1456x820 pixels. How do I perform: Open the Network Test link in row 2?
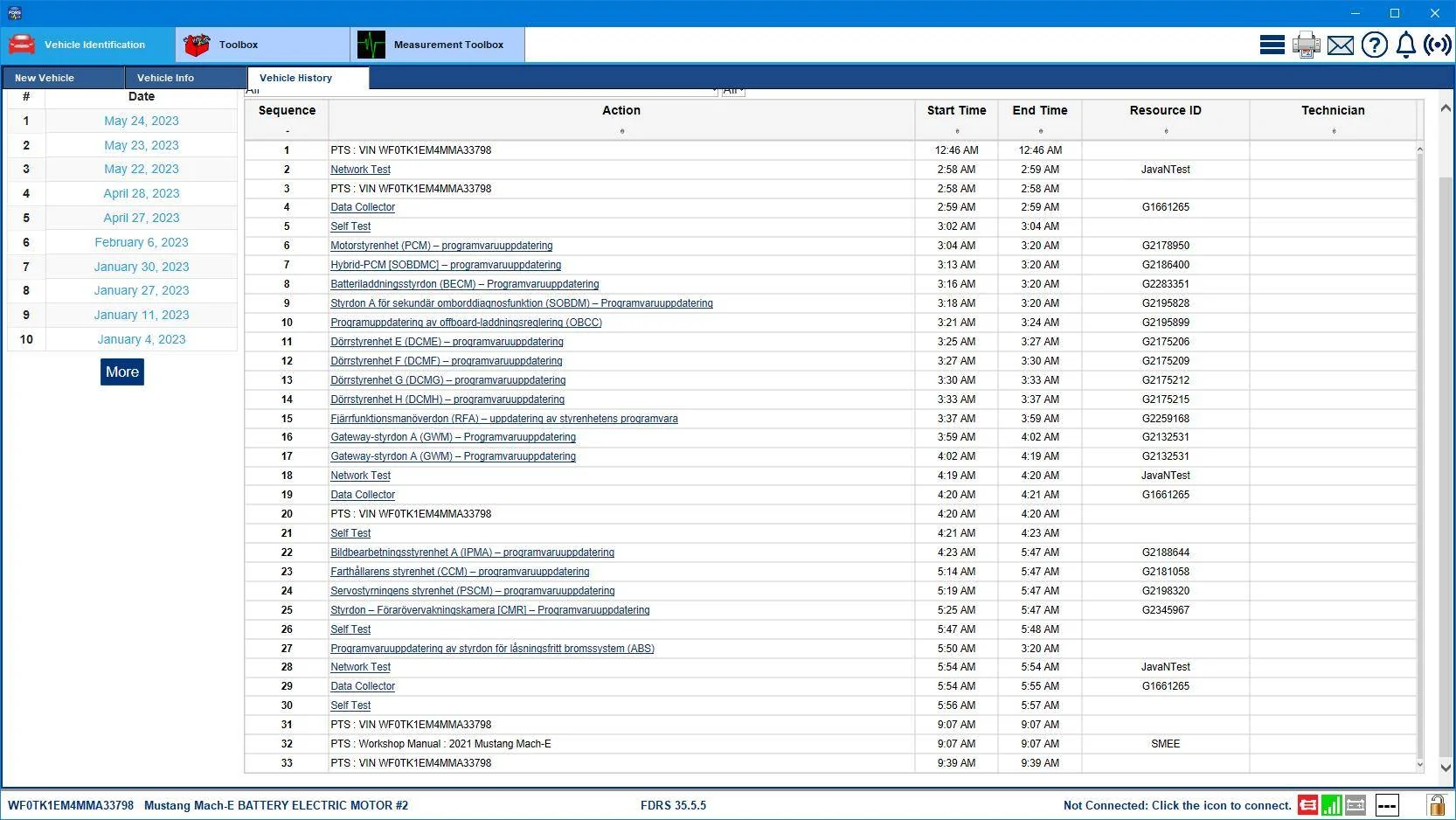point(360,170)
